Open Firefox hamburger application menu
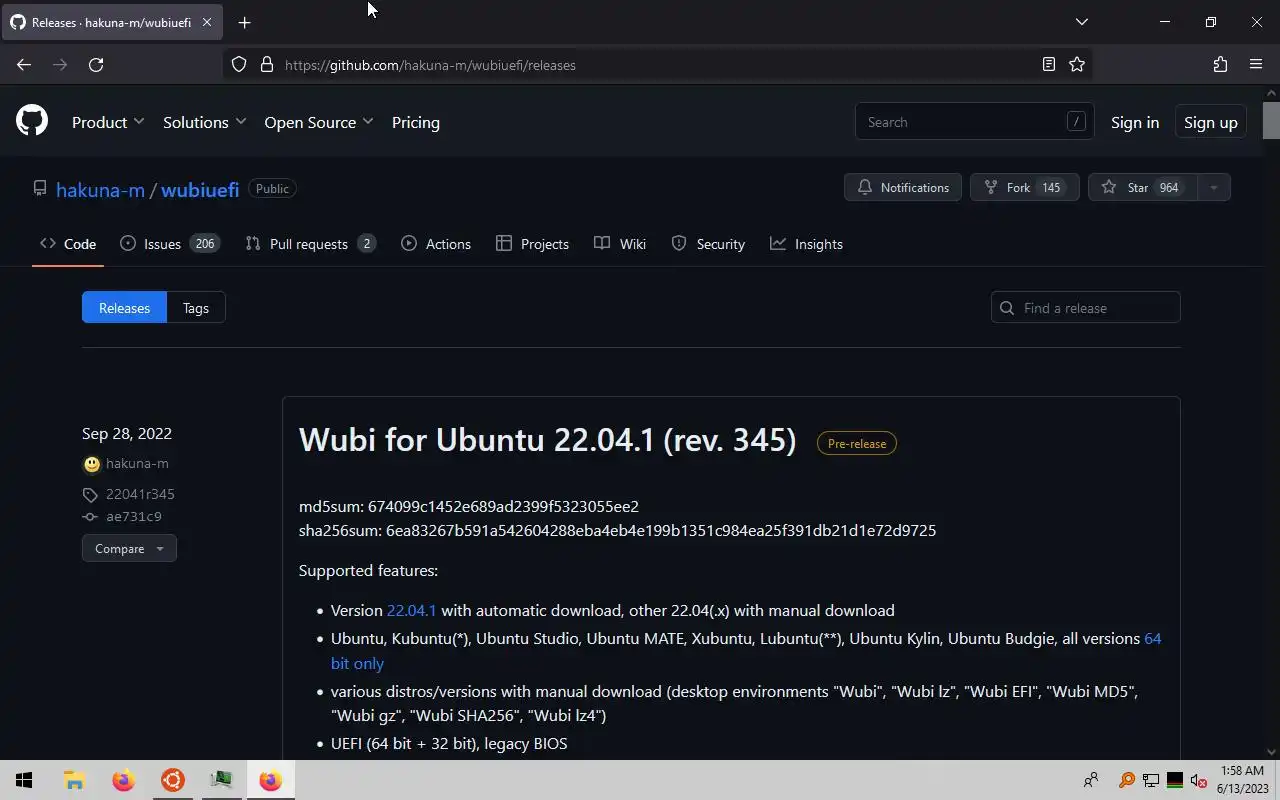 pyautogui.click(x=1256, y=65)
